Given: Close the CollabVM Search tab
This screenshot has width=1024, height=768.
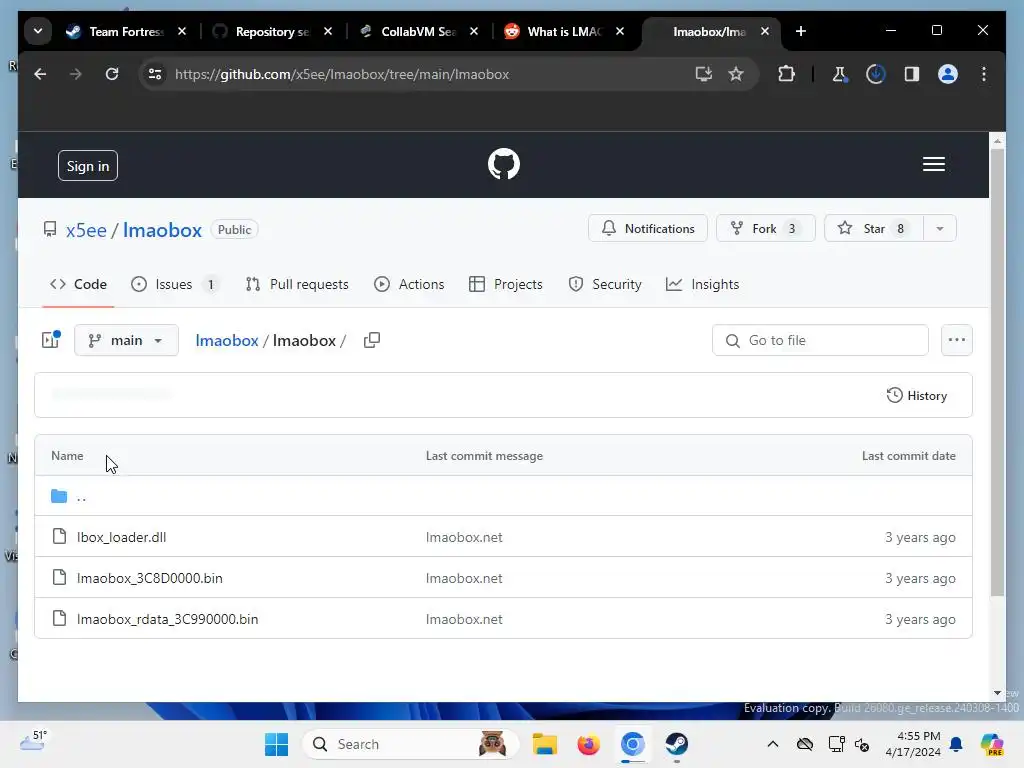Looking at the screenshot, I should tap(474, 31).
